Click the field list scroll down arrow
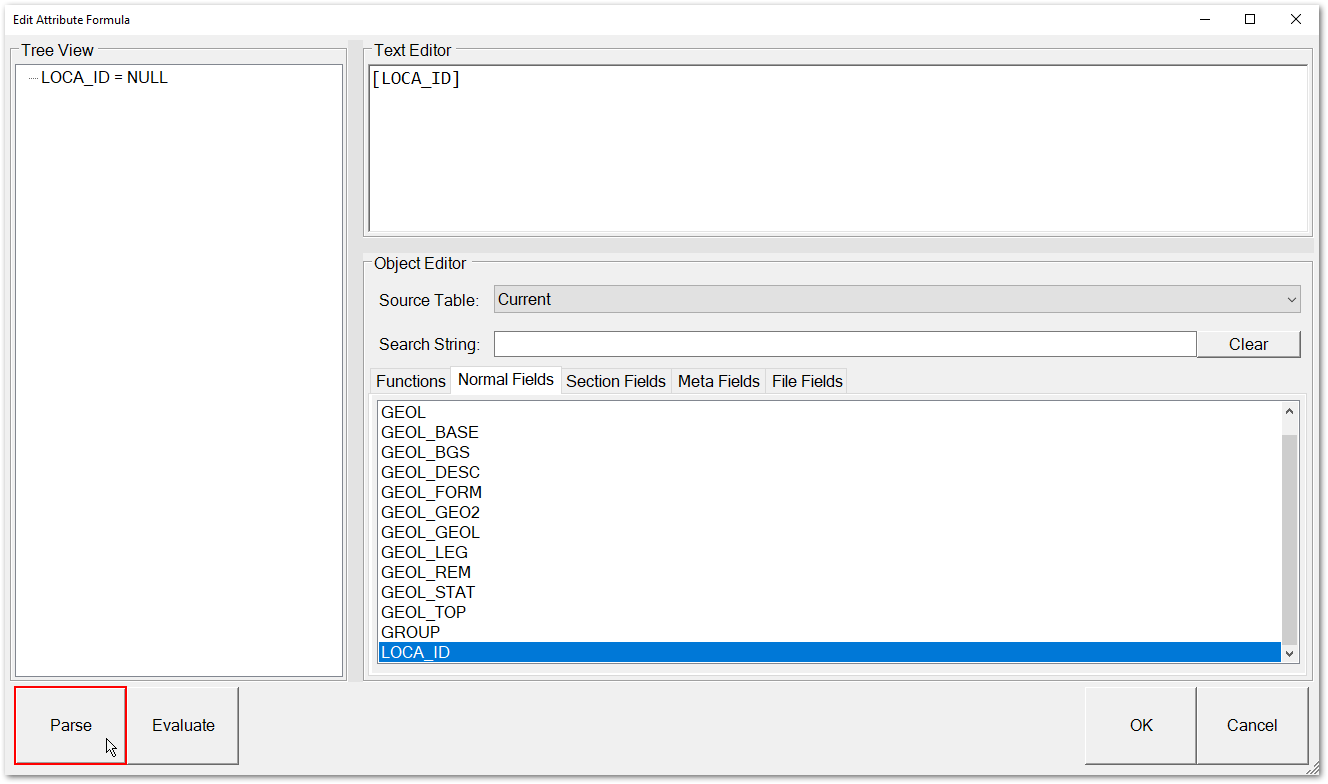The image size is (1328, 784). pyautogui.click(x=1289, y=653)
